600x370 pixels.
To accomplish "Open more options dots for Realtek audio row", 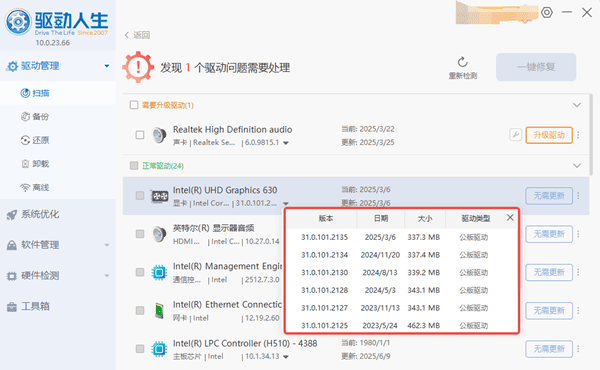I will point(578,135).
